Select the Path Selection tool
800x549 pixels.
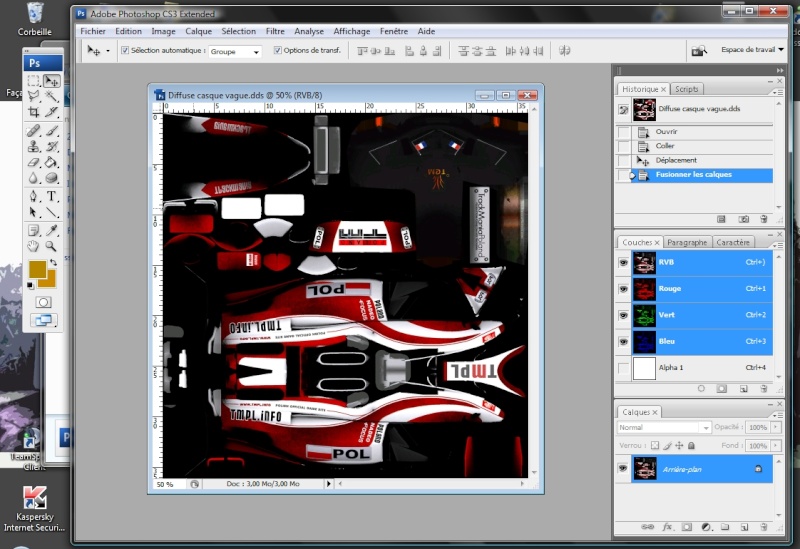coord(34,212)
